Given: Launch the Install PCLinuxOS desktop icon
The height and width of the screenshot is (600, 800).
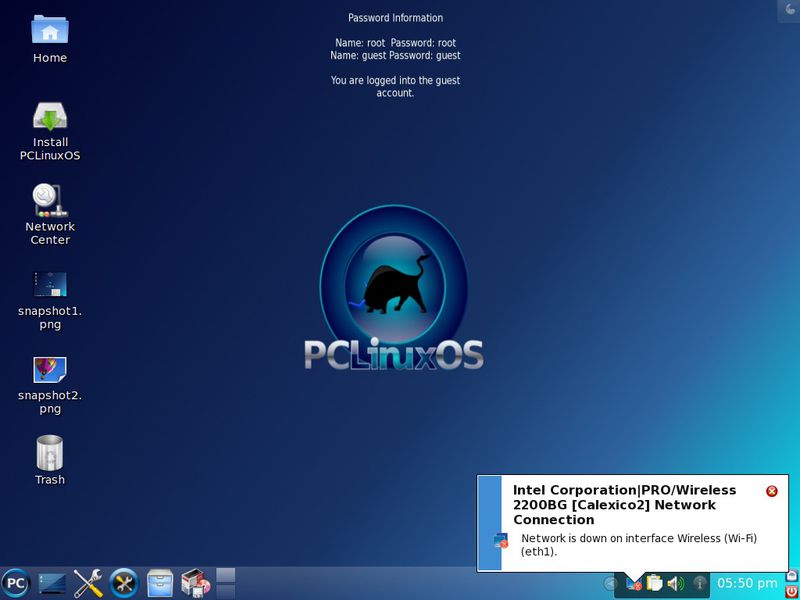Looking at the screenshot, I should (49, 116).
